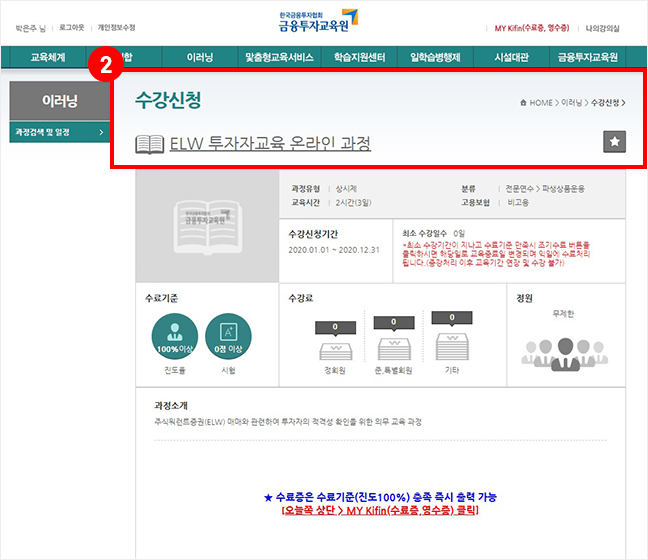The image size is (648, 560).
Task: Click the 정원 people group icon
Action: (x=565, y=354)
